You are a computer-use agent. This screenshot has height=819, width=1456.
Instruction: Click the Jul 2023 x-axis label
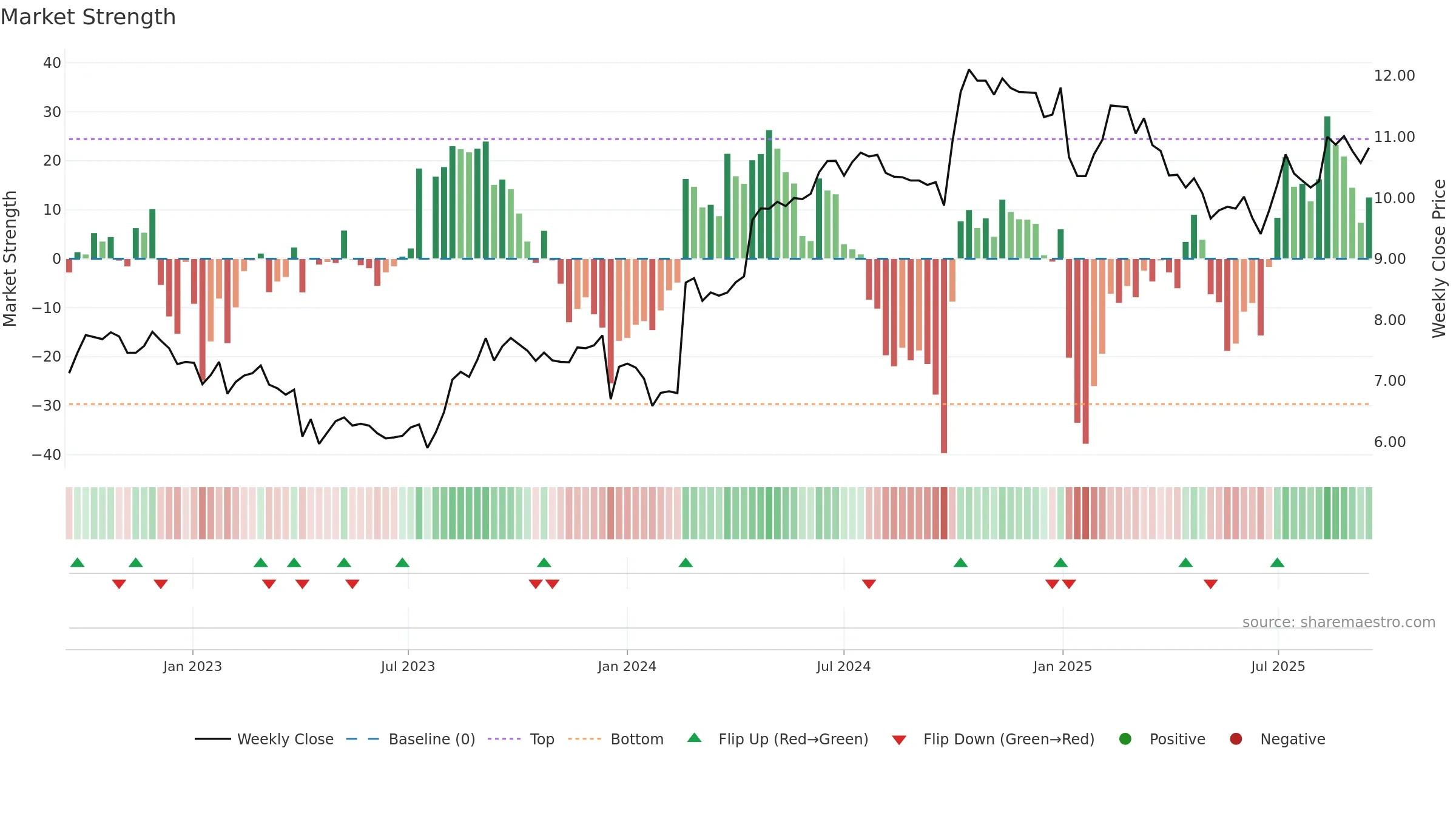[x=408, y=666]
